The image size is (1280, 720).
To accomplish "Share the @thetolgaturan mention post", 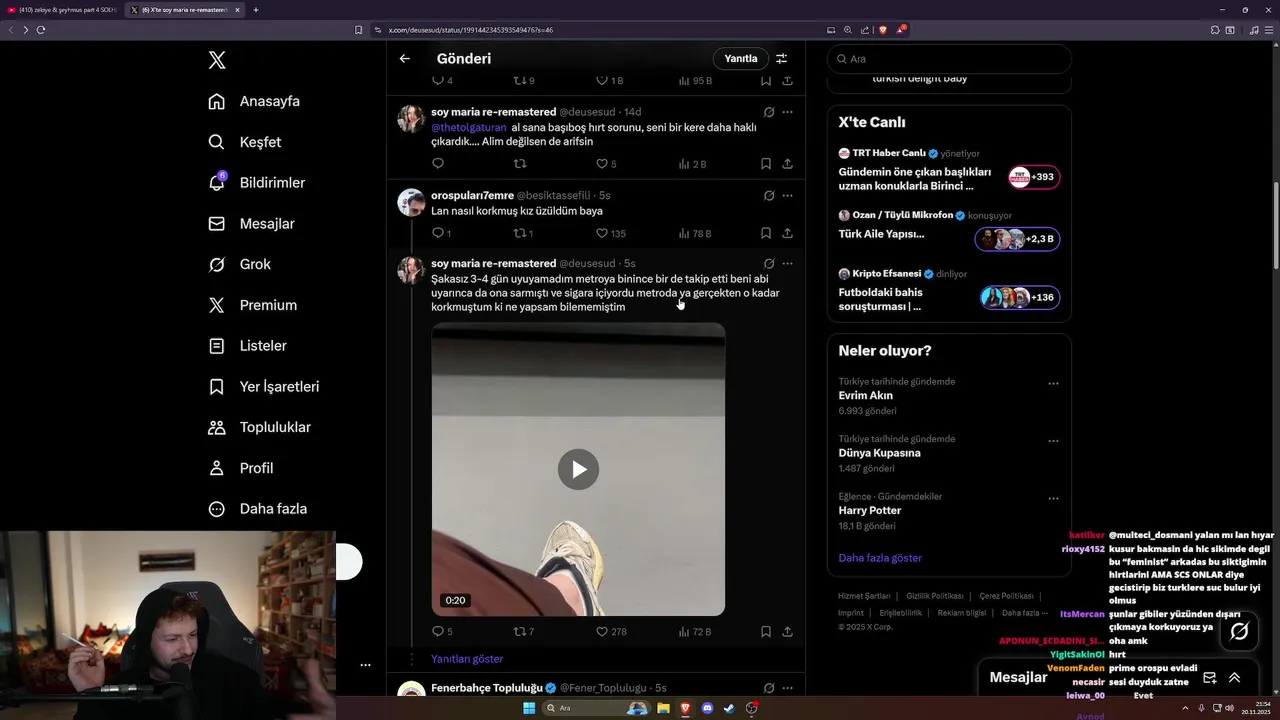I will tap(788, 164).
